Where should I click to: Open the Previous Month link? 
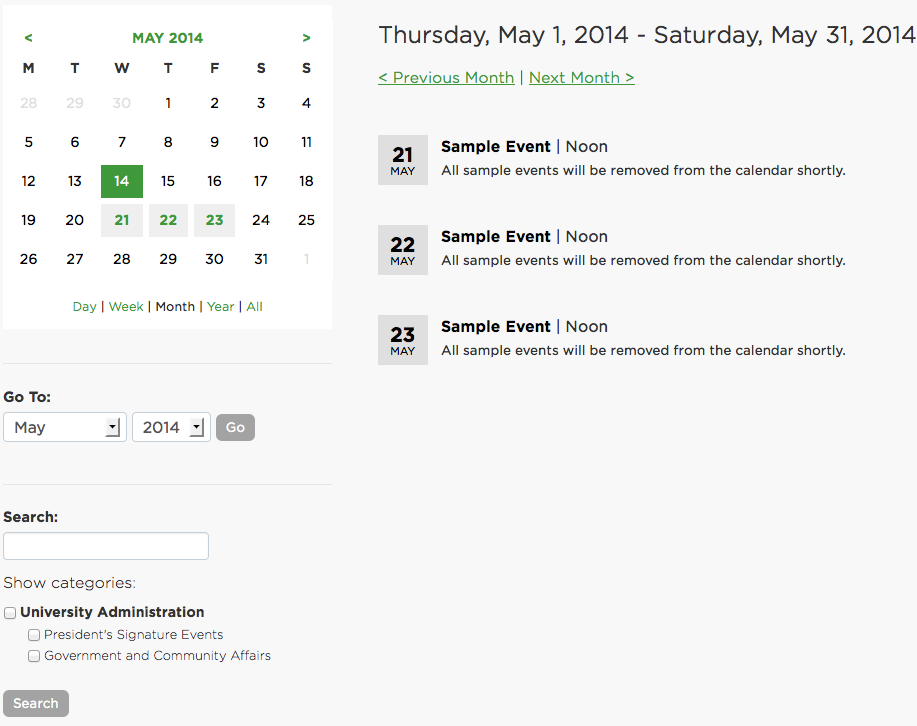pos(446,78)
